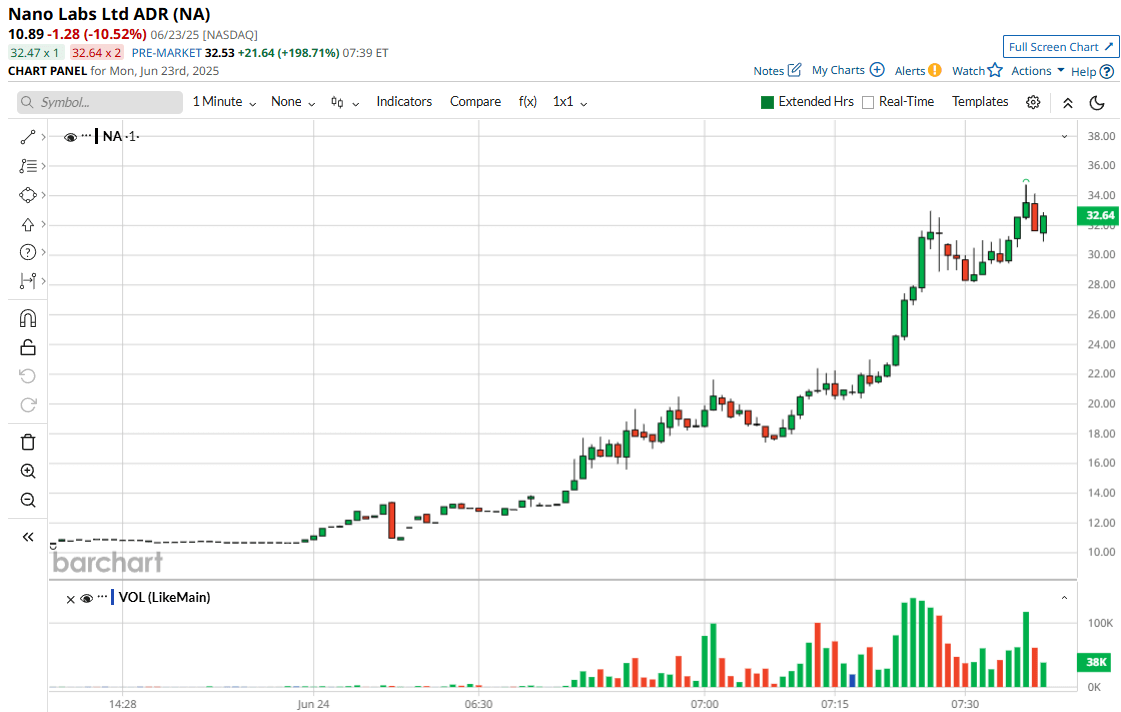
Task: Select the trend line drawing tool
Action: tap(27, 137)
